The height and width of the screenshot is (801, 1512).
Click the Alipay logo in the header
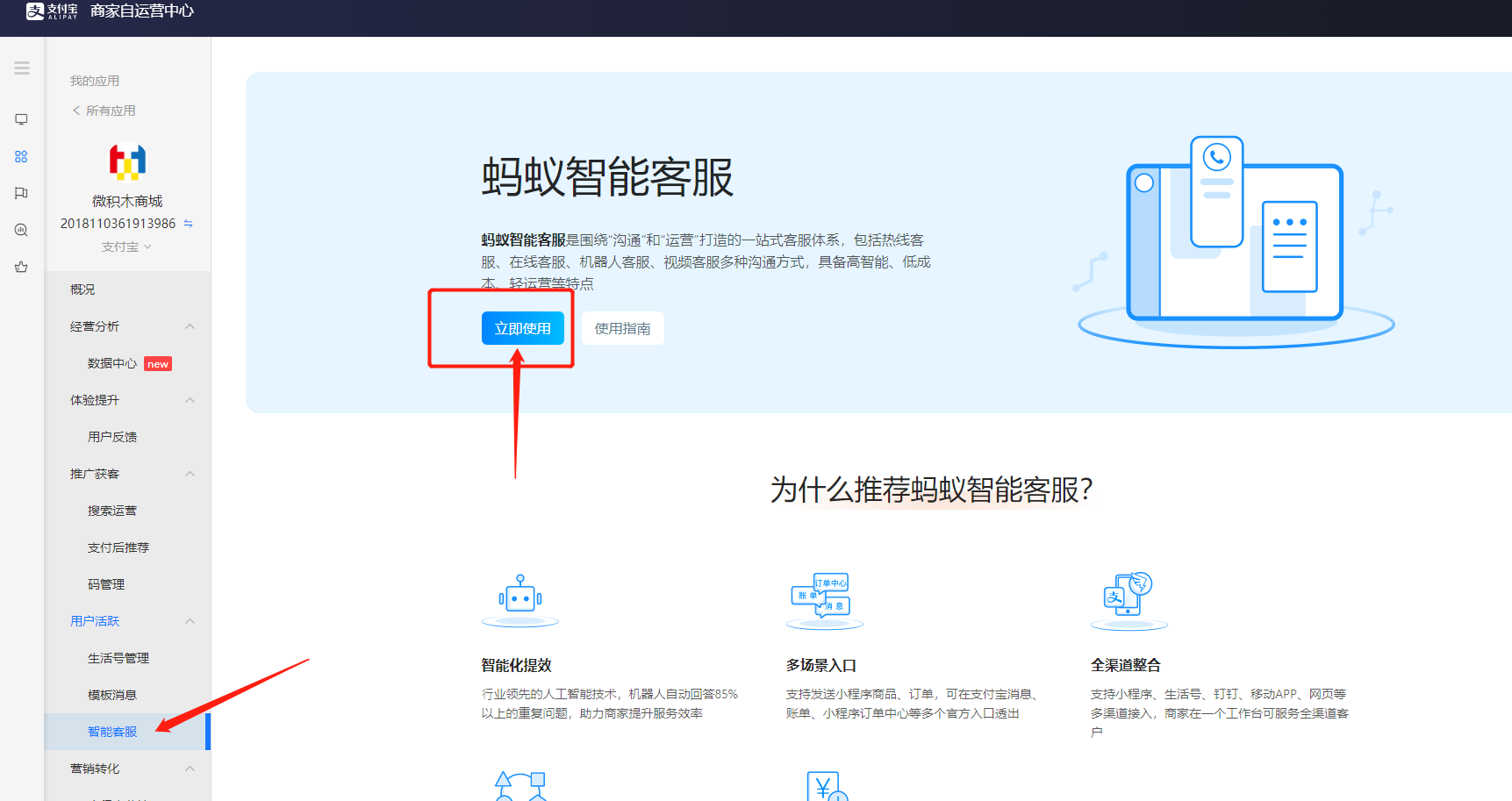(52, 11)
